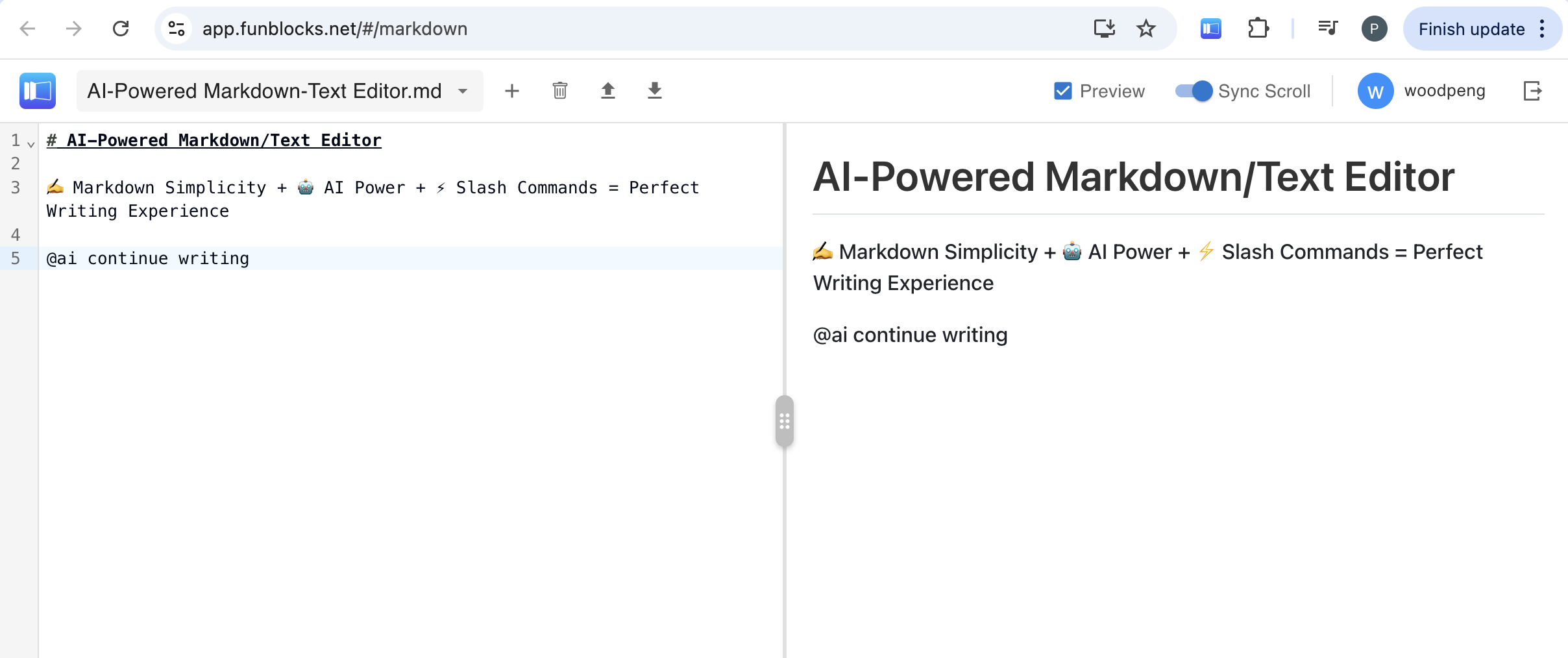
Task: Download the document with download icon
Action: (x=654, y=91)
